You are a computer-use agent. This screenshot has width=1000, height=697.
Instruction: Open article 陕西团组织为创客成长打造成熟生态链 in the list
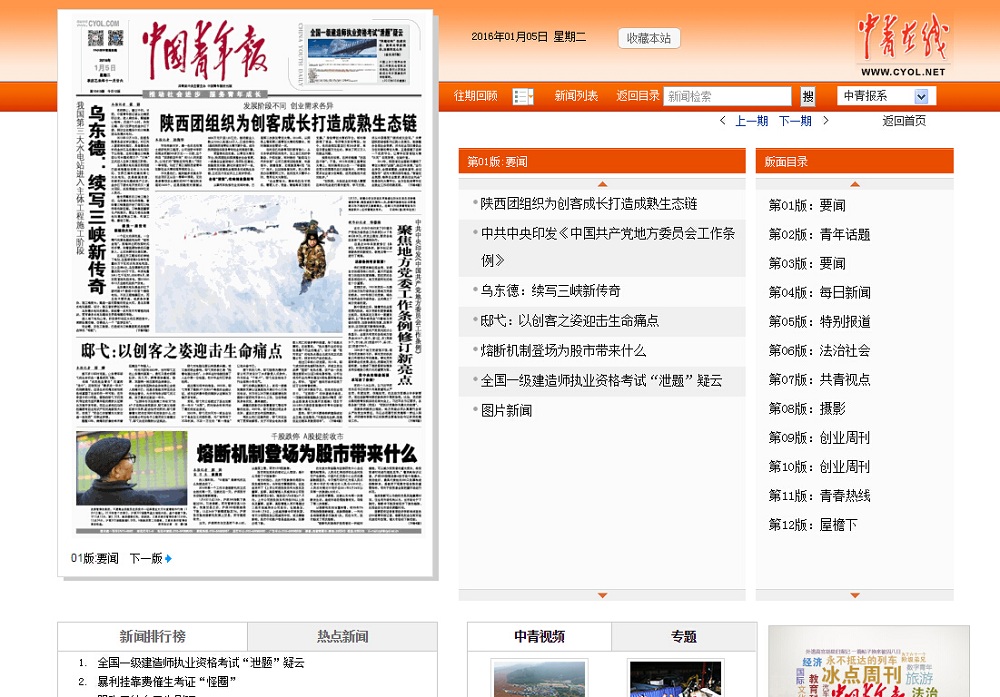click(x=589, y=204)
